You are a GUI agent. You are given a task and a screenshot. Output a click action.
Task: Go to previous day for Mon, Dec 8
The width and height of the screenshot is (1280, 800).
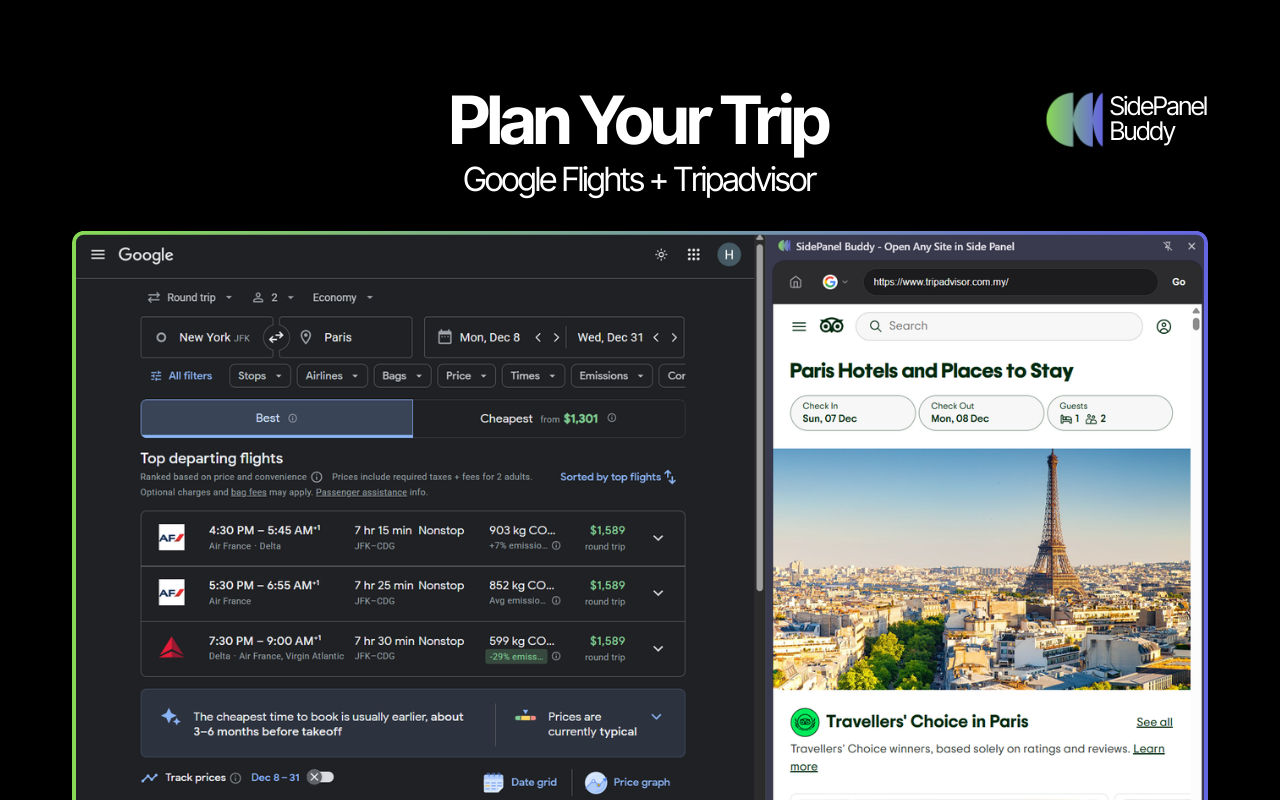click(x=538, y=338)
